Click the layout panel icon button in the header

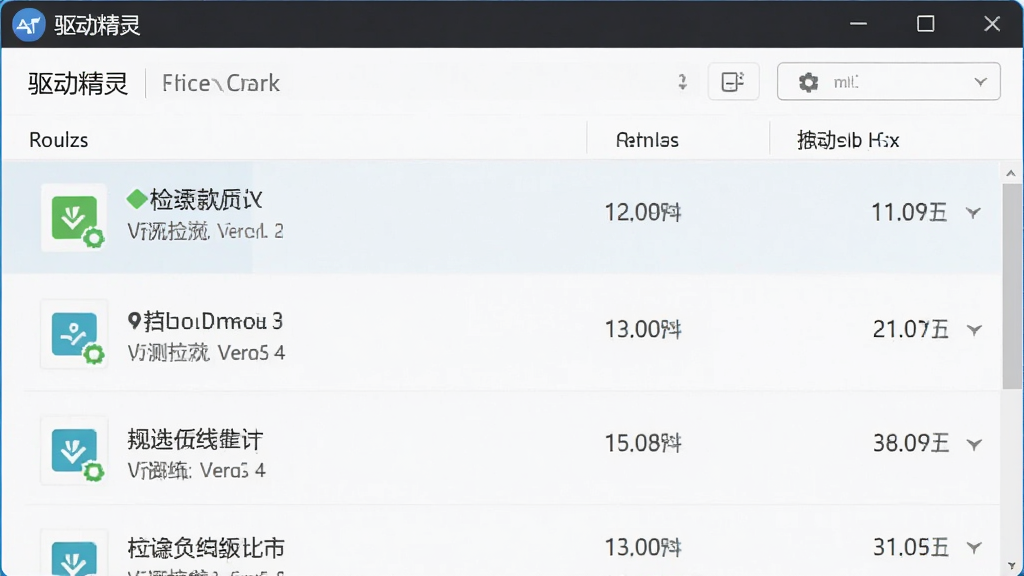tap(733, 82)
